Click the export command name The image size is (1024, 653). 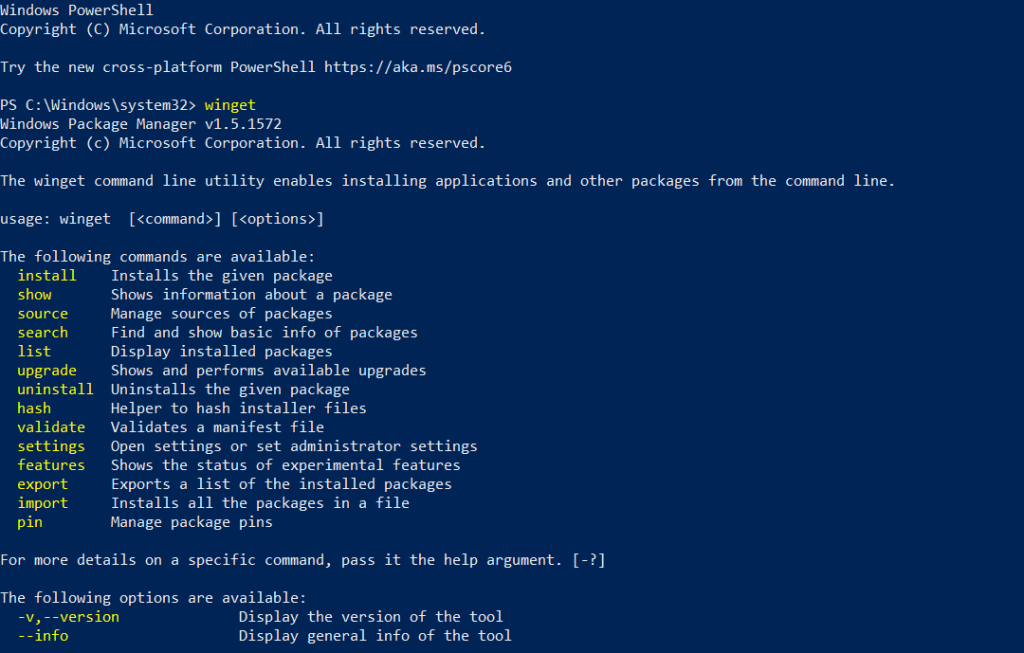42,484
